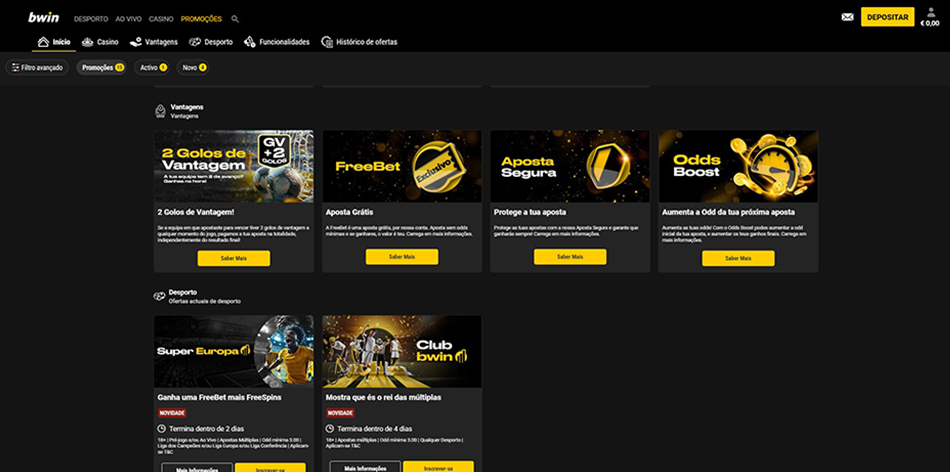Open the Club bwin banner image
950x472 pixels.
click(x=402, y=351)
